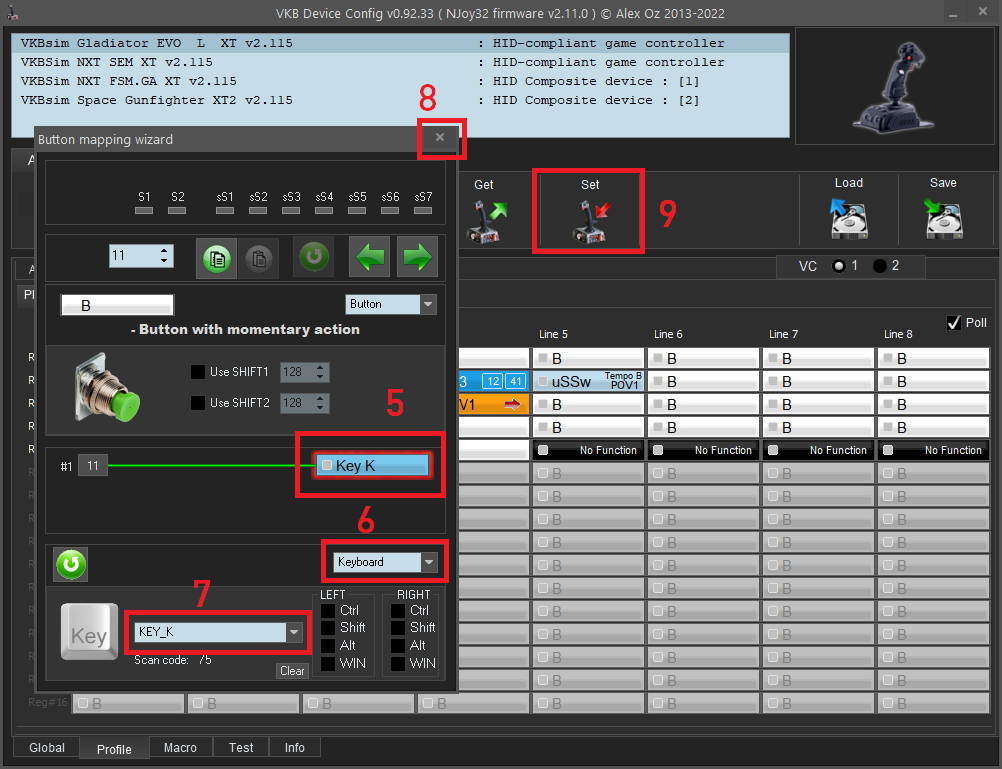Increase the button number 11 spinner
This screenshot has height=769, width=1002.
(164, 251)
